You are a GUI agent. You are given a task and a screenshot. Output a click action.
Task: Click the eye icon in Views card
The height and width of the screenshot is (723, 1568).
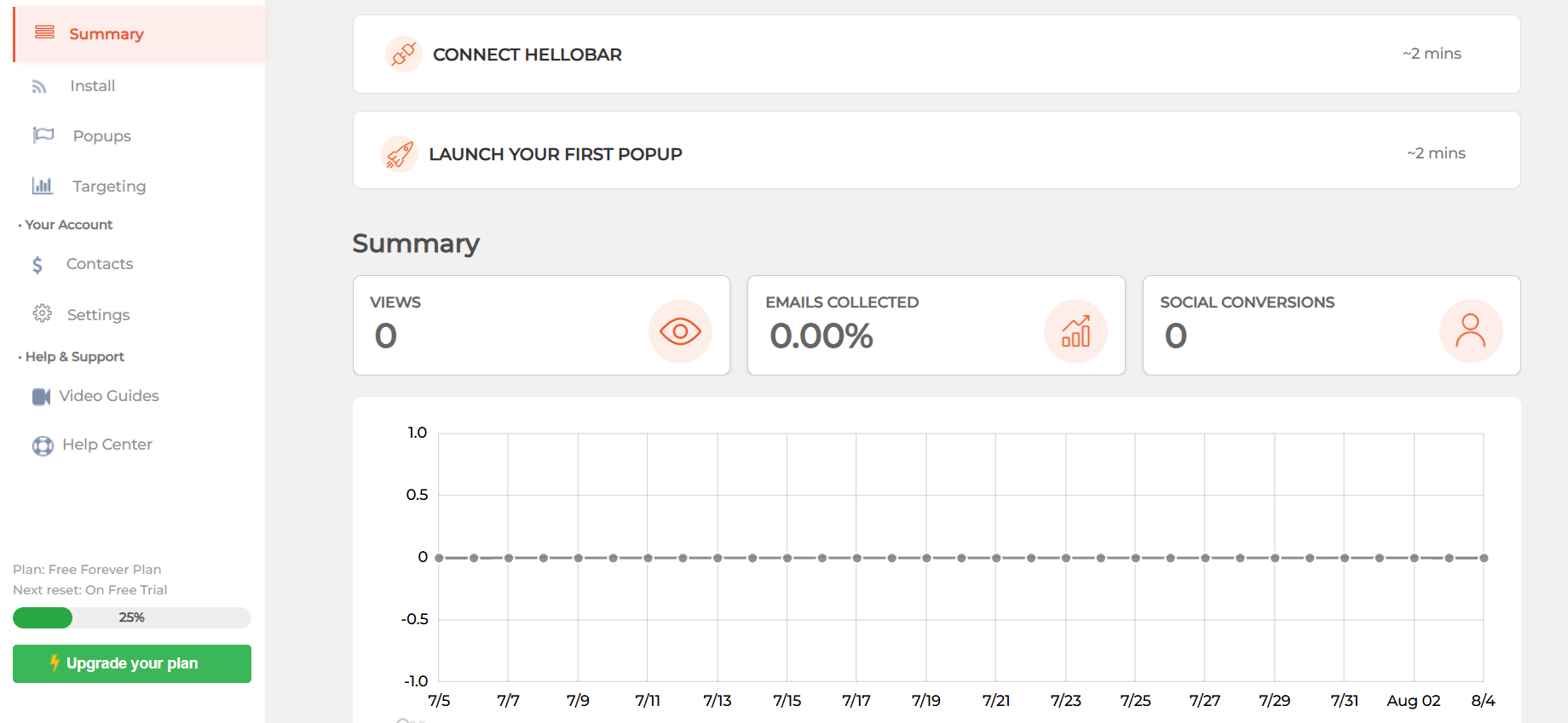(680, 331)
